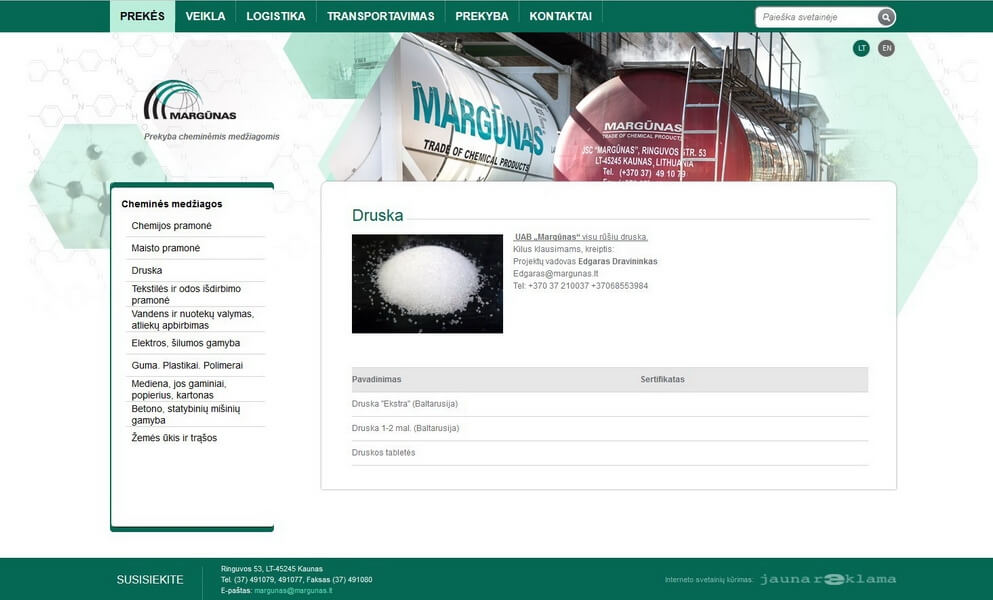Click the UAB „Margūnas" visų rūšių druska link
The height and width of the screenshot is (600, 993).
581,237
